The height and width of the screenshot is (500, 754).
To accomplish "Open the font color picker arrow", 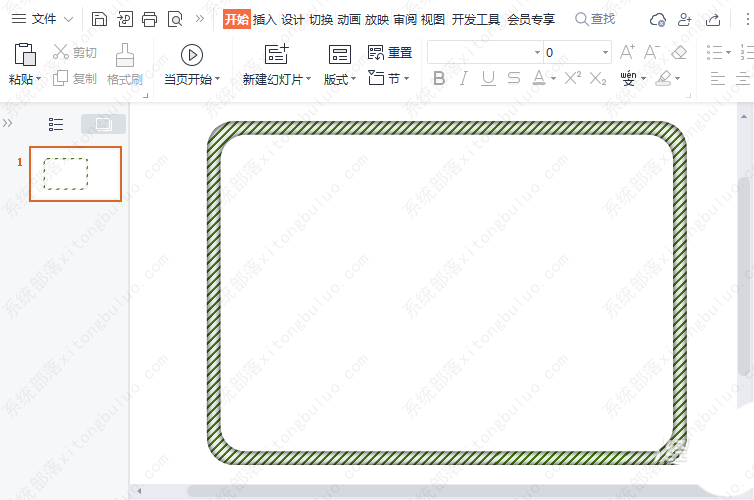I will tap(553, 79).
